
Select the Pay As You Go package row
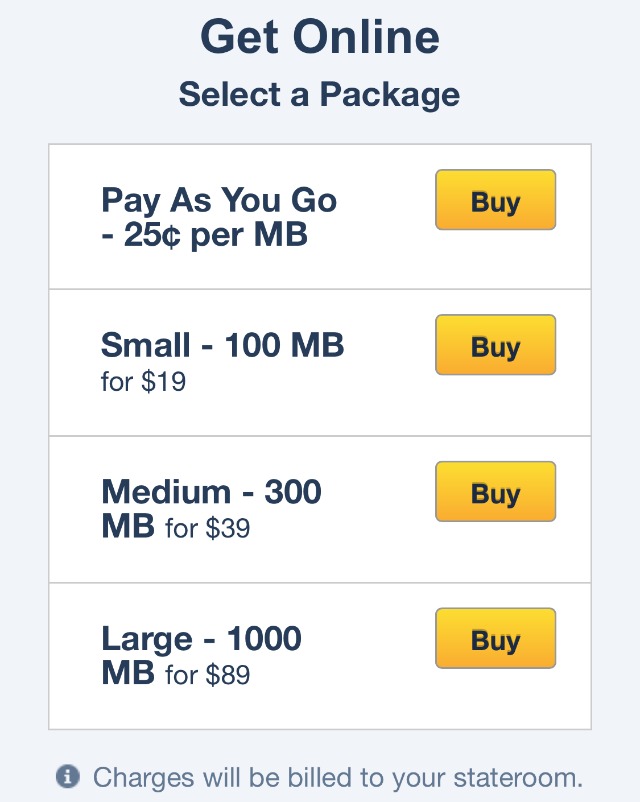(x=320, y=217)
